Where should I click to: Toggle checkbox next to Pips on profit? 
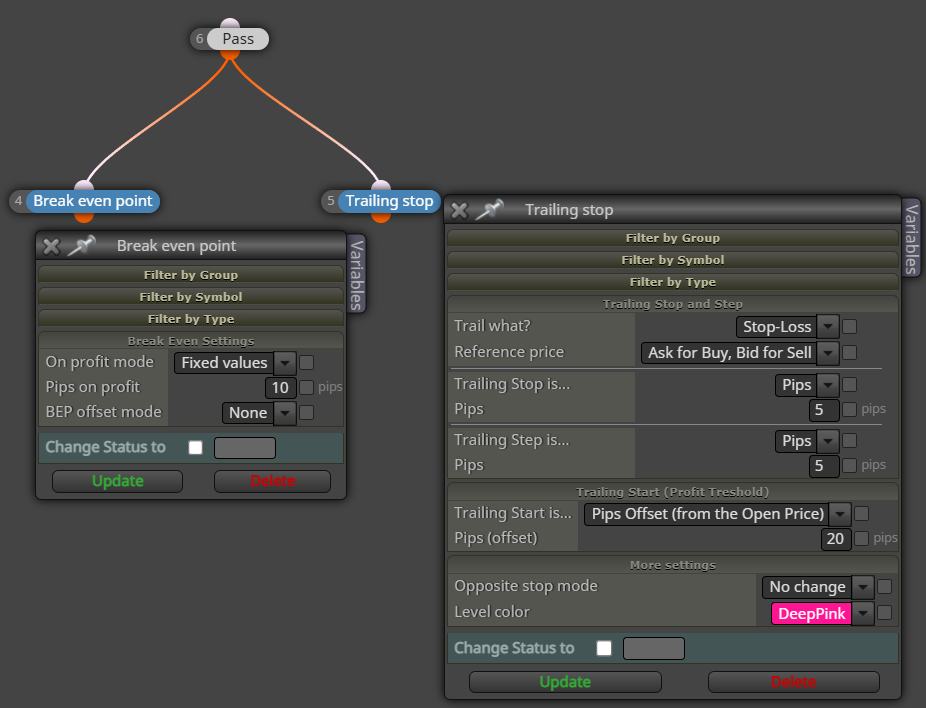(x=307, y=387)
